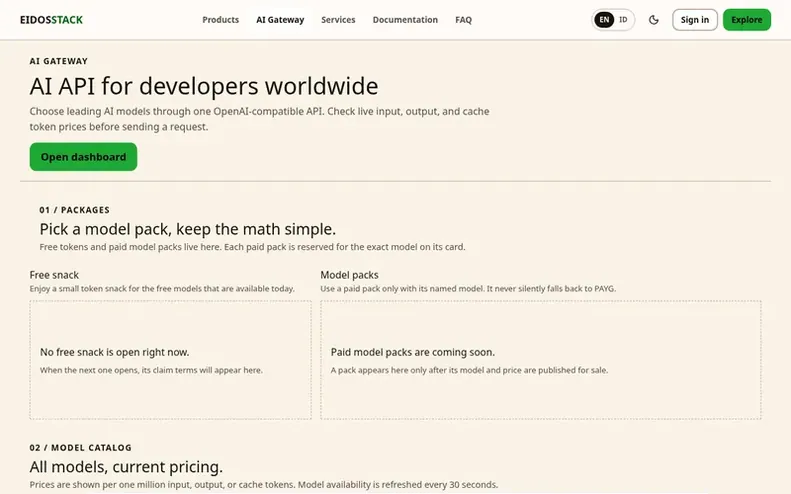Screen dimensions: 791x494
Task: Open the Products menu
Action: point(220,20)
